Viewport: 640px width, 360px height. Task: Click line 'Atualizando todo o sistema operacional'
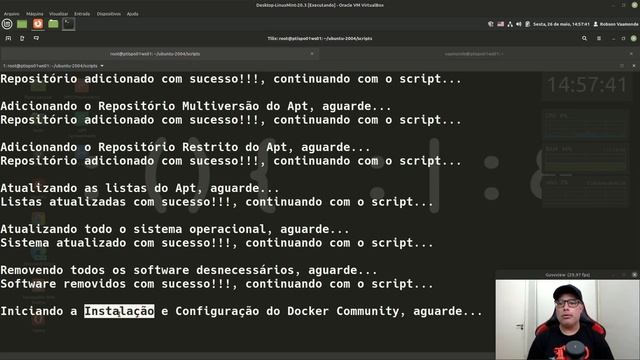pyautogui.click(x=175, y=229)
